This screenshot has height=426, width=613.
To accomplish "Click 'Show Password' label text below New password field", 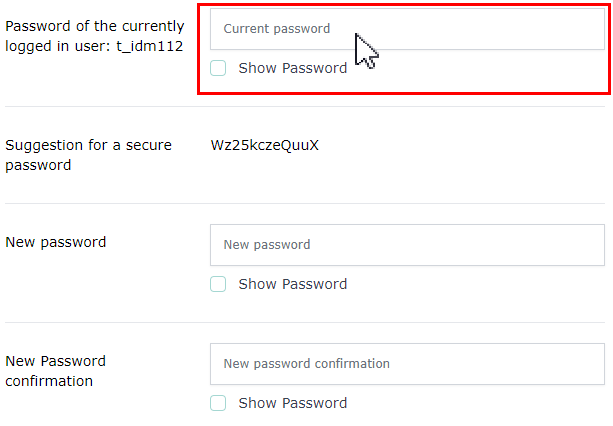I will [x=292, y=284].
